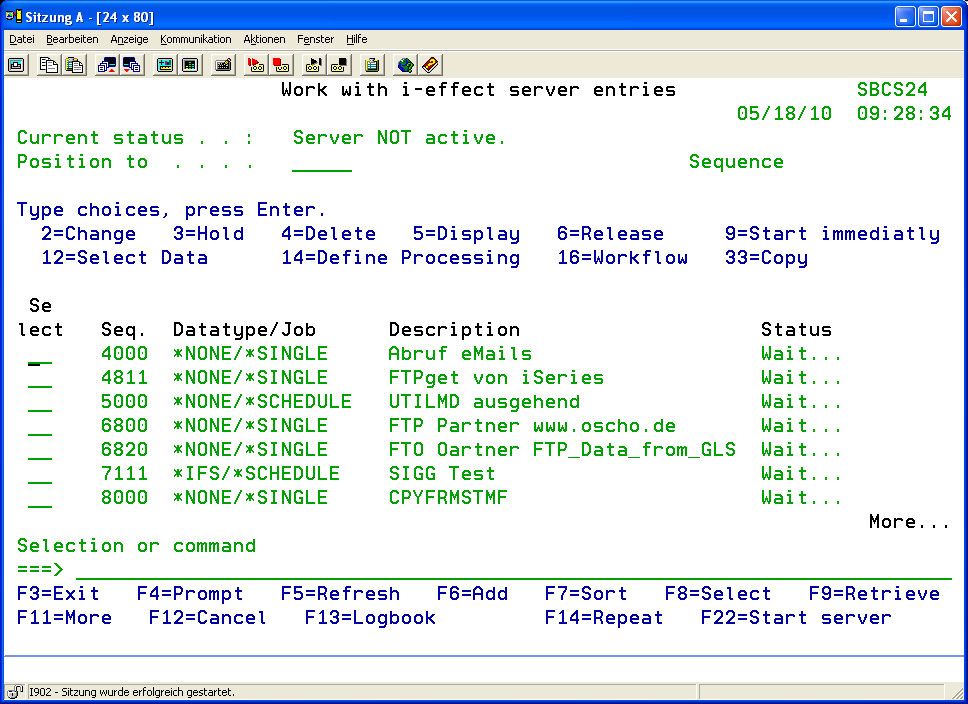Open the Datei menu

(22, 39)
